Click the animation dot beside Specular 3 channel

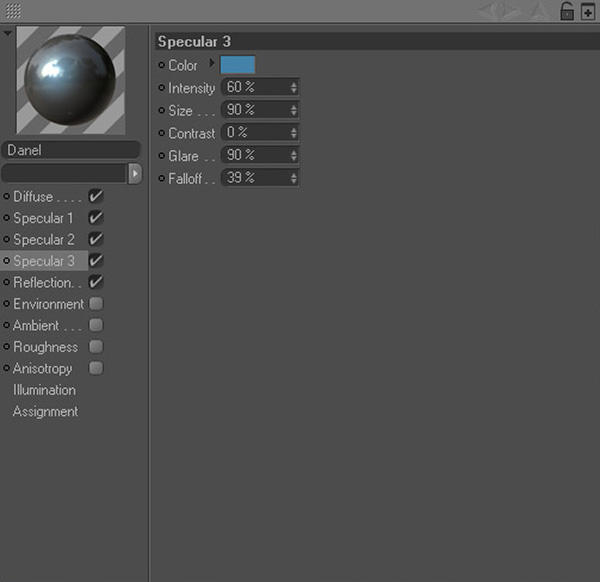pyautogui.click(x=6, y=261)
